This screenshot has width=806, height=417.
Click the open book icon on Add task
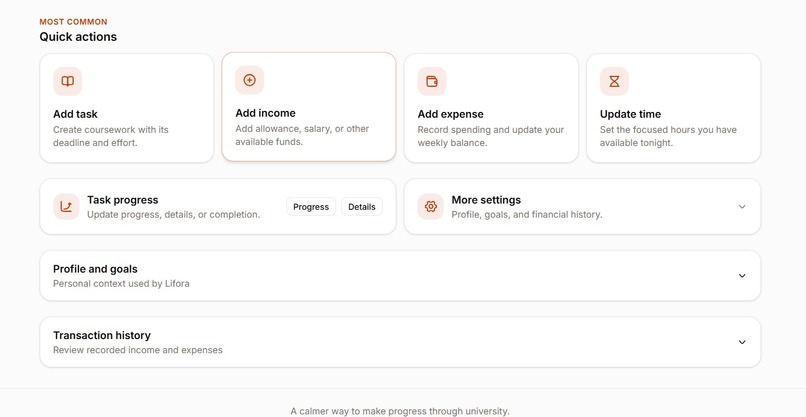click(x=67, y=81)
